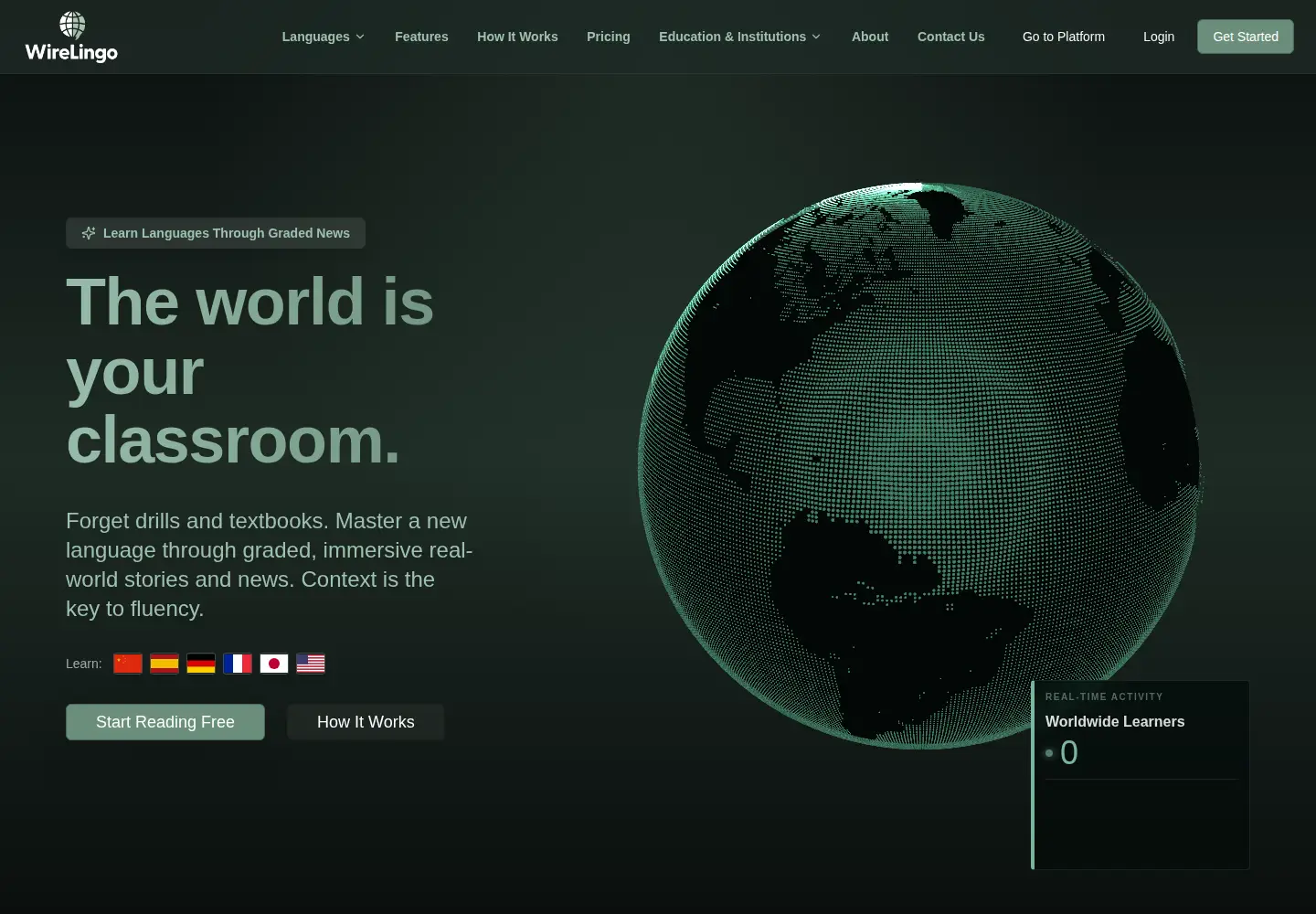Expand the Education & Institutions menu
The height and width of the screenshot is (914, 1316).
click(740, 37)
